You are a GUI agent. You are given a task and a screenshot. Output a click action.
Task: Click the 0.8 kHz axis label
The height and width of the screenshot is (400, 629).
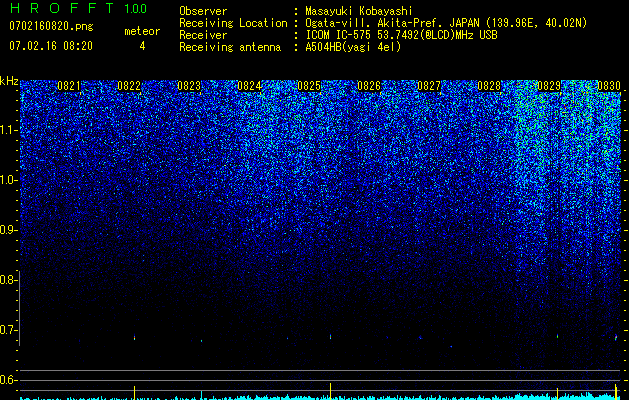click(9, 280)
